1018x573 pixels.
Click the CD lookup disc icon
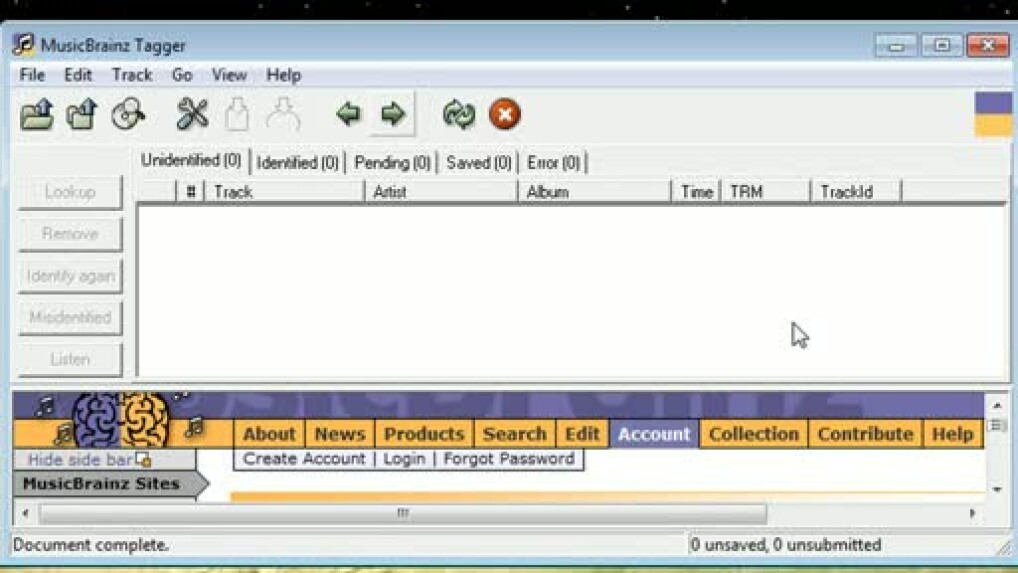pyautogui.click(x=128, y=115)
